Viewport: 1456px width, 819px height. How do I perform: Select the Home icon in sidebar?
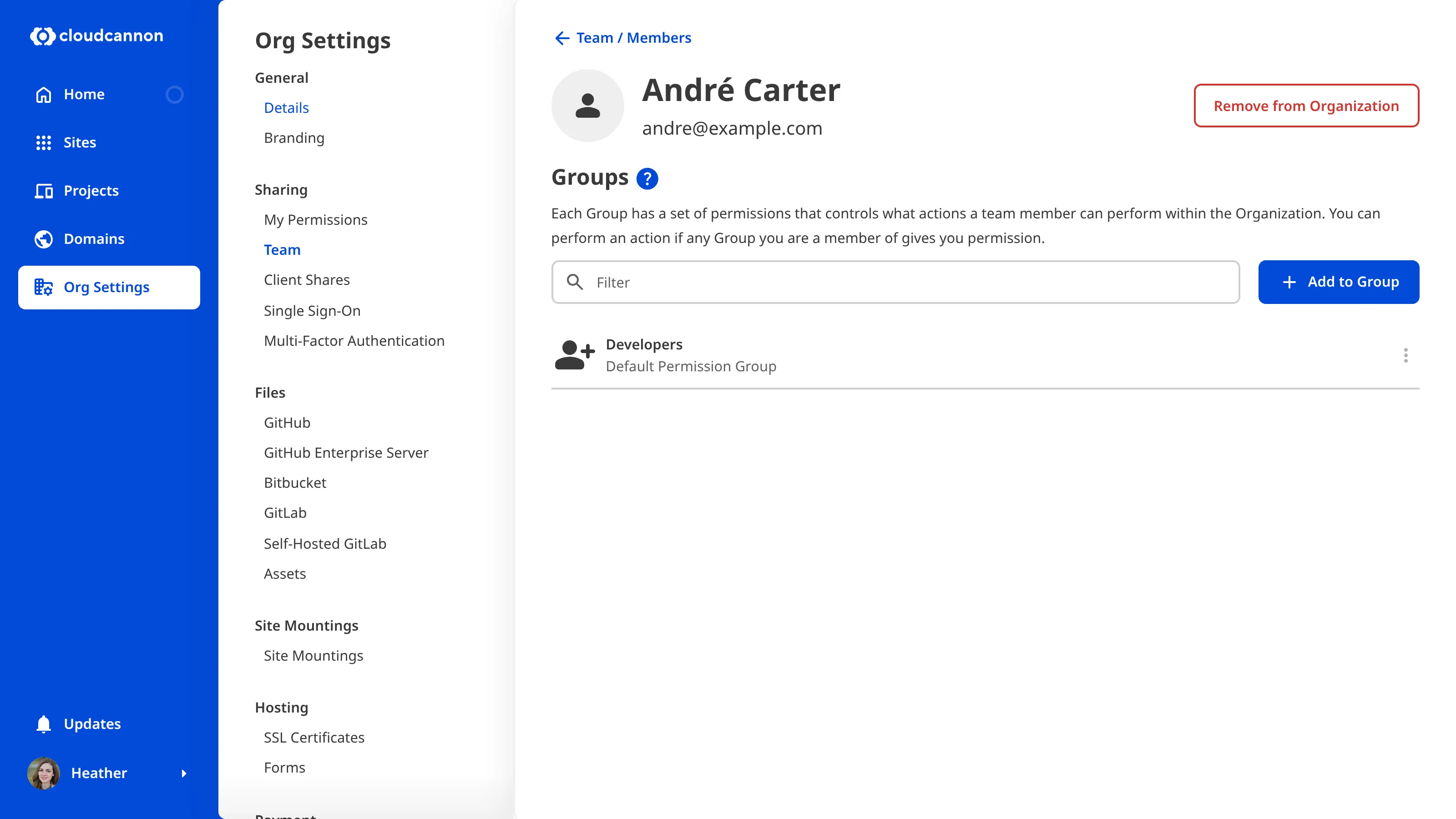(x=44, y=94)
